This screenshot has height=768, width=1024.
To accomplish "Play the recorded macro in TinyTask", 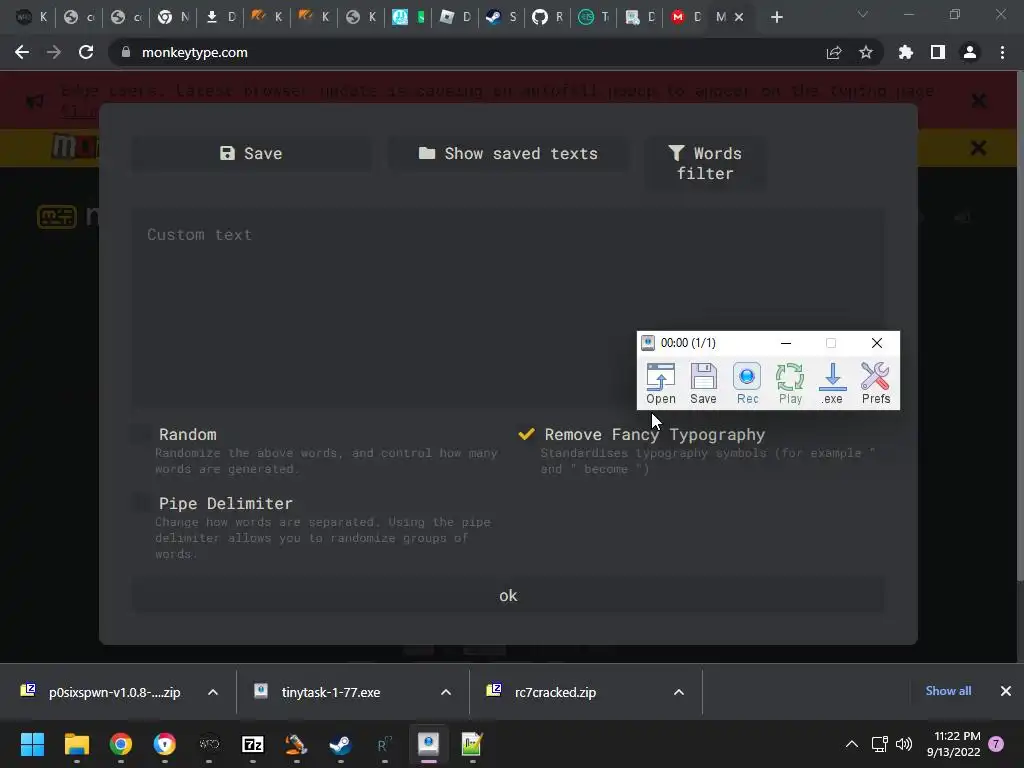I will pos(790,383).
